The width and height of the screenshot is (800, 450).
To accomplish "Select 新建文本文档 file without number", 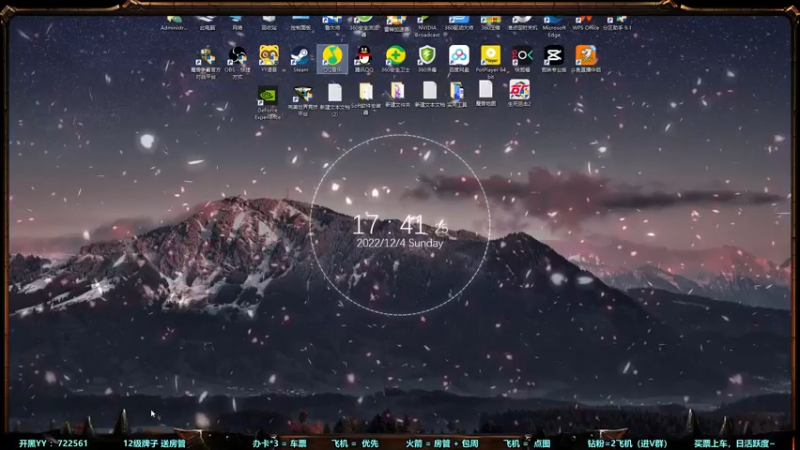I will pos(430,94).
